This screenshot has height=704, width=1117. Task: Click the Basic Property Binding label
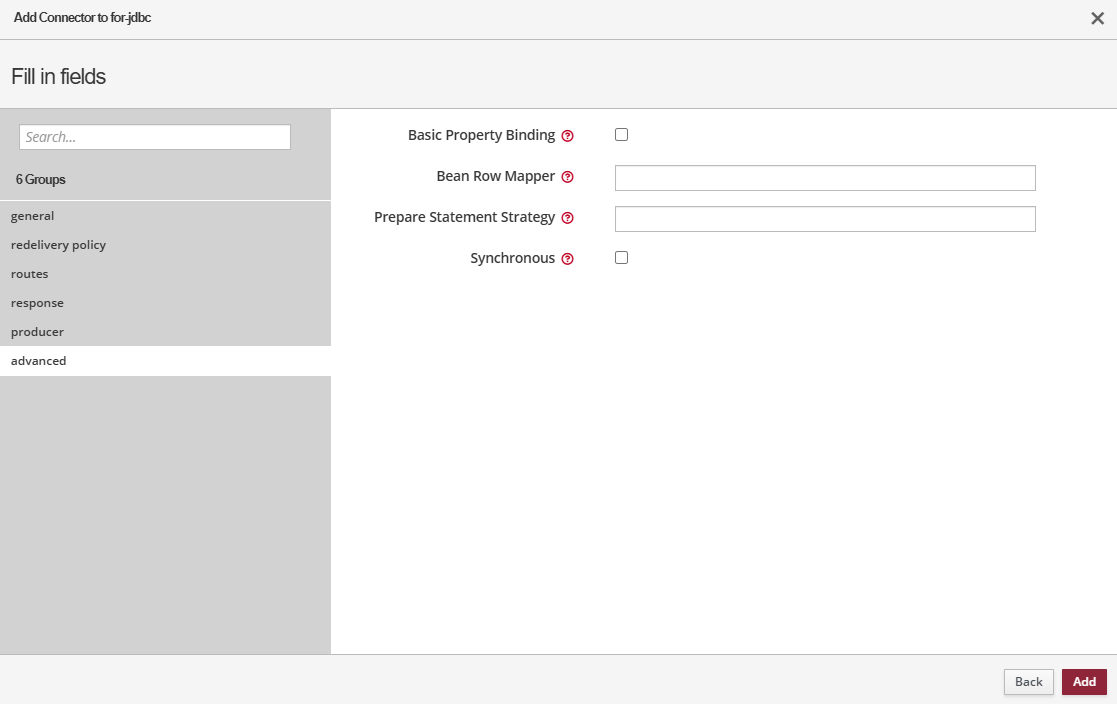(x=481, y=135)
